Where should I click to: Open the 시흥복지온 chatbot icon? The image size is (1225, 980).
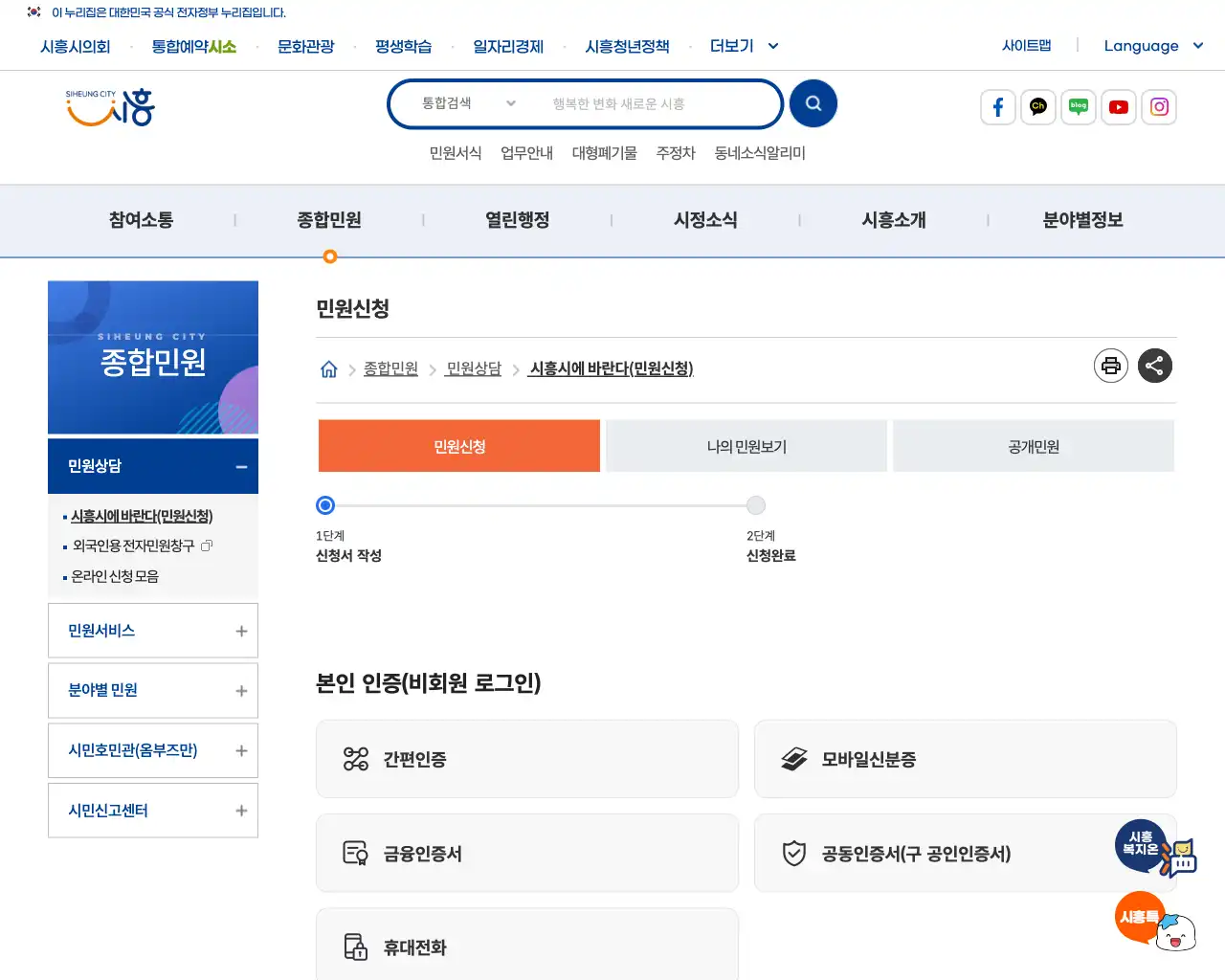tap(1154, 848)
